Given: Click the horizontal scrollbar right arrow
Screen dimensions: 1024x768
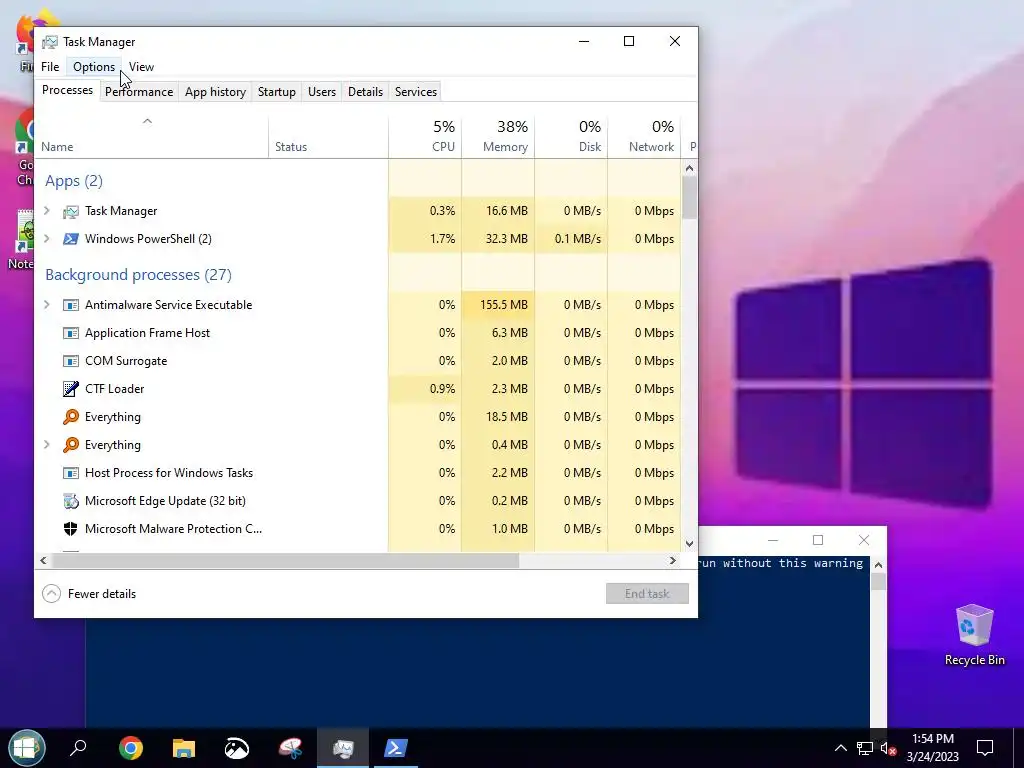Looking at the screenshot, I should coord(673,560).
